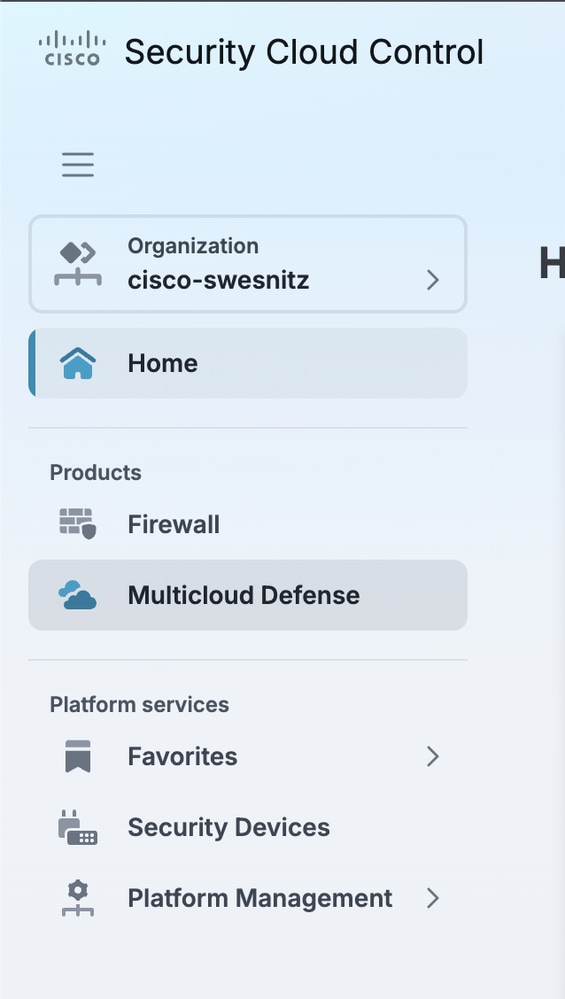Click the Organization label text
Image resolution: width=565 pixels, height=999 pixels.
(x=193, y=246)
